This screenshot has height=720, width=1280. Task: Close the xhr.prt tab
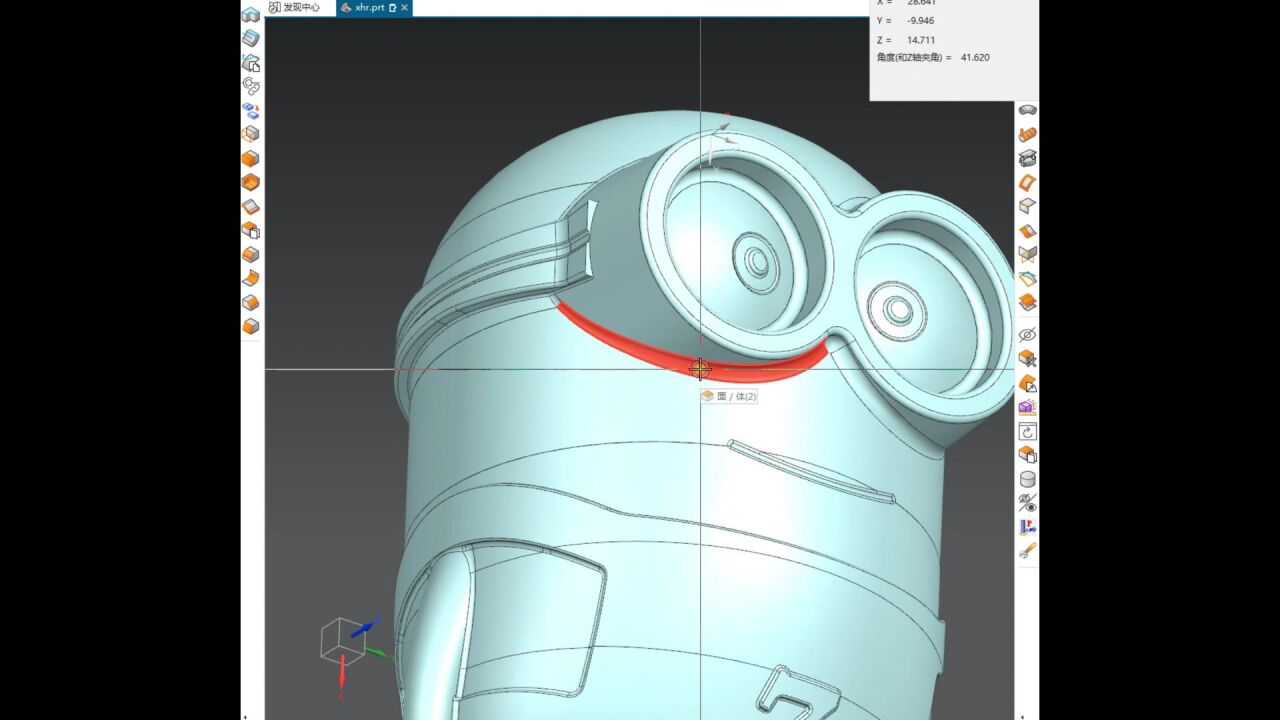point(405,8)
